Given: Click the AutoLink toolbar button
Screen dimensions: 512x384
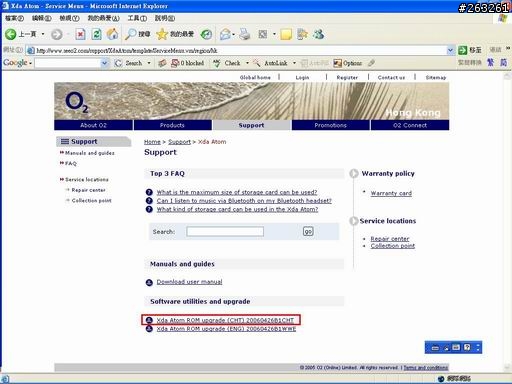Looking at the screenshot, I should click(270, 63).
